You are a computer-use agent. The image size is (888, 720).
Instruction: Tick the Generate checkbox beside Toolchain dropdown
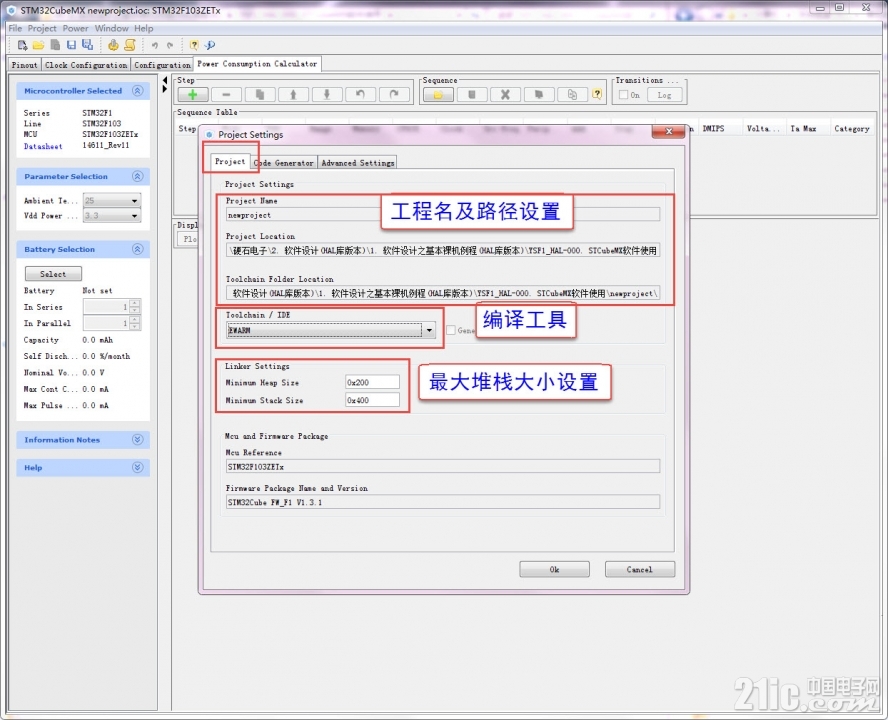pyautogui.click(x=451, y=330)
